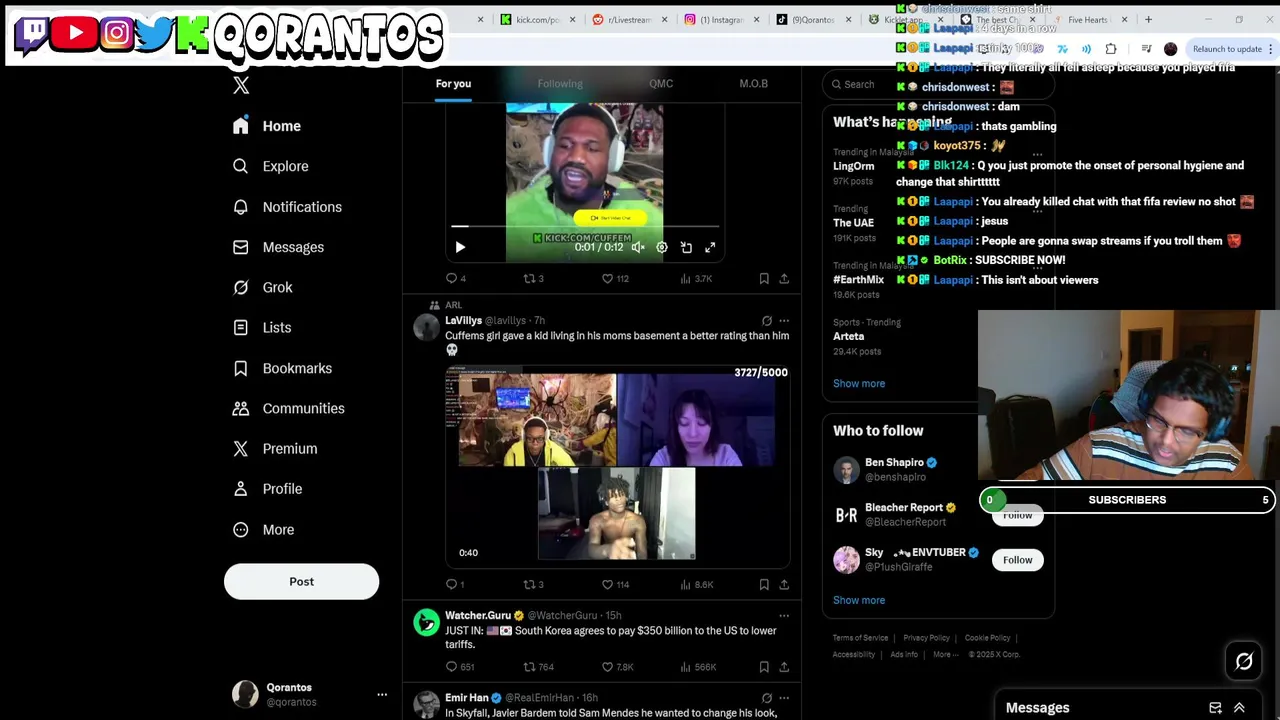This screenshot has width=1280, height=720.
Task: Click Grok explain icon on LaVillys post
Action: tap(767, 321)
